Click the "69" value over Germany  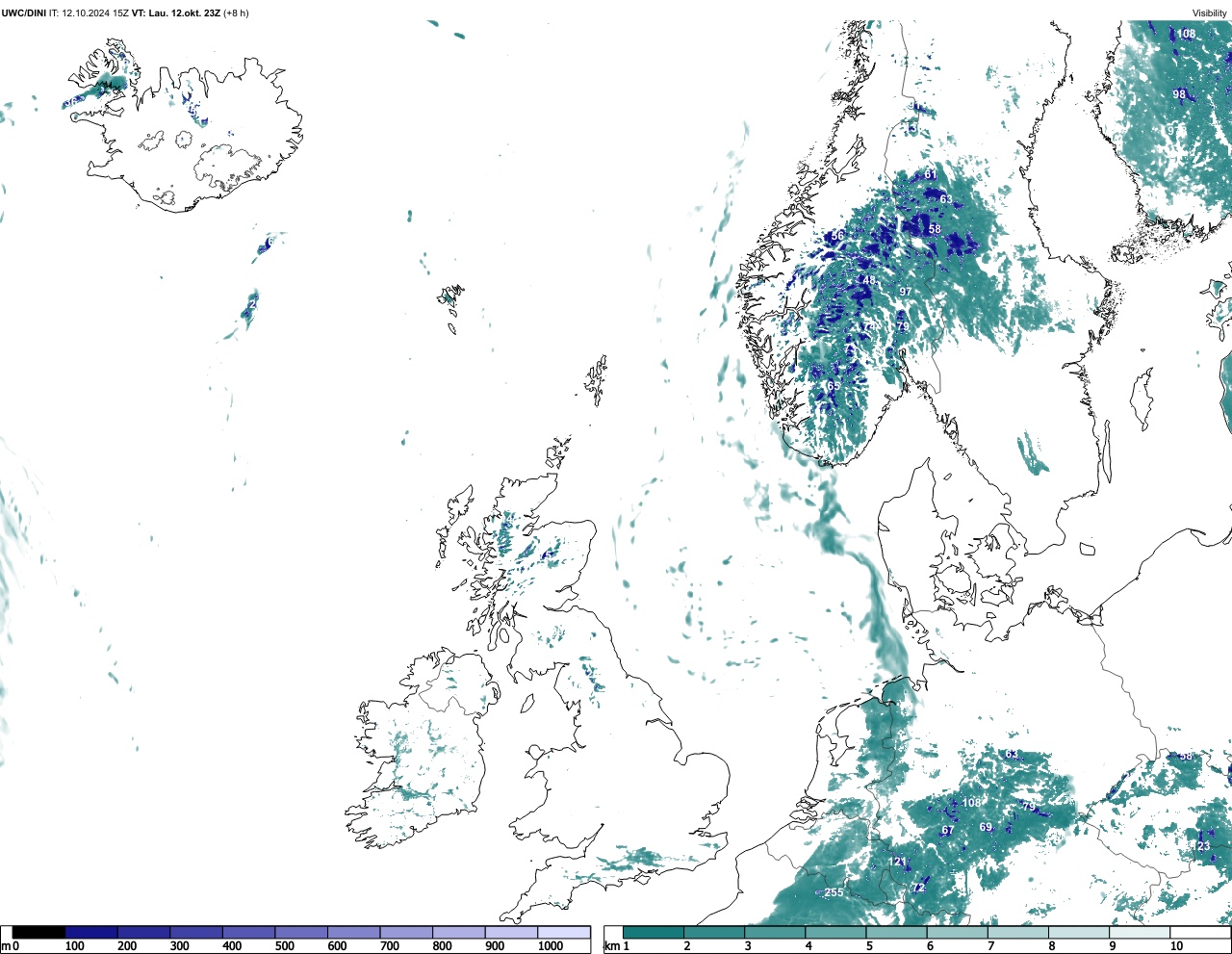[x=986, y=827]
